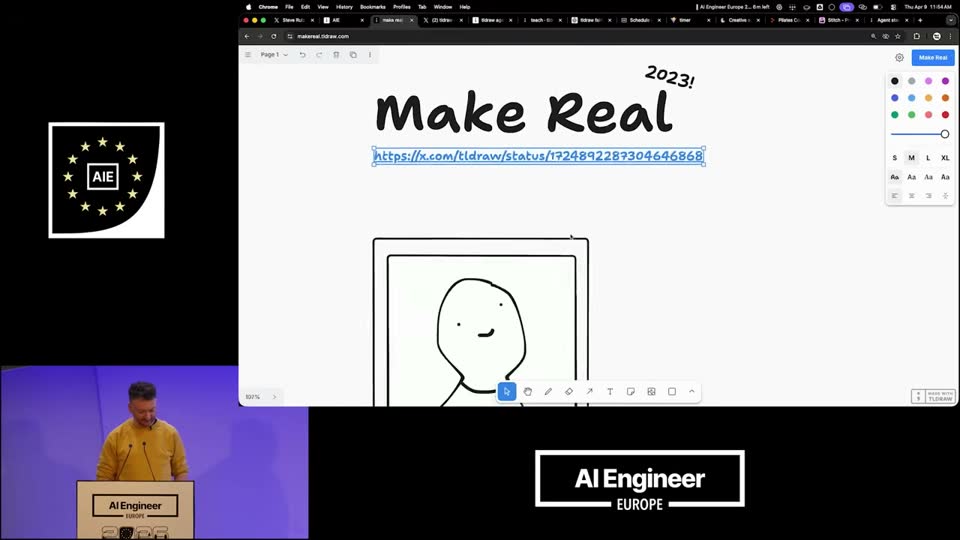Expand more tools with toolbar chevron
Viewport: 960px width, 540px height.
692,392
